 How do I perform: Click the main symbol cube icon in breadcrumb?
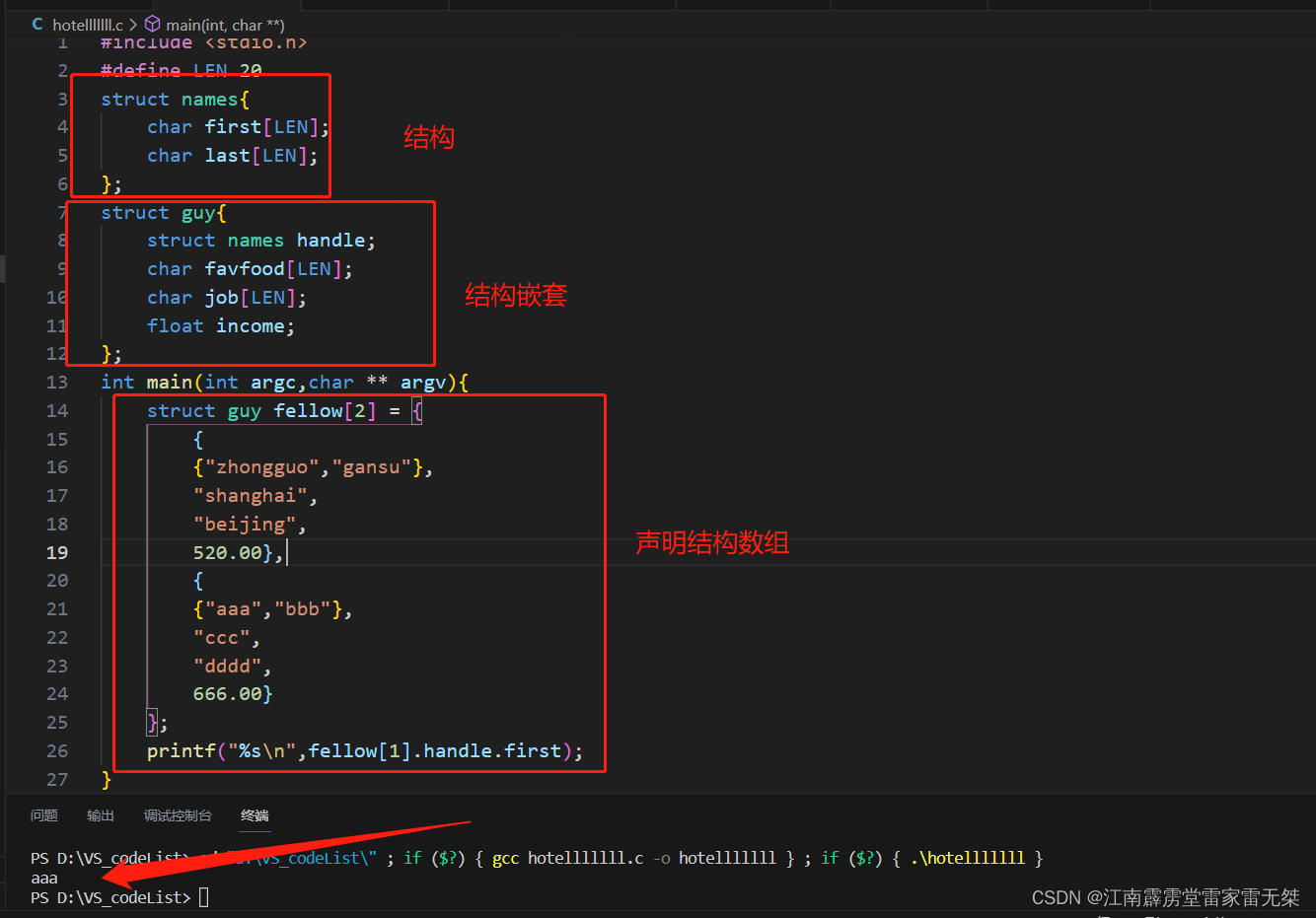[x=152, y=24]
